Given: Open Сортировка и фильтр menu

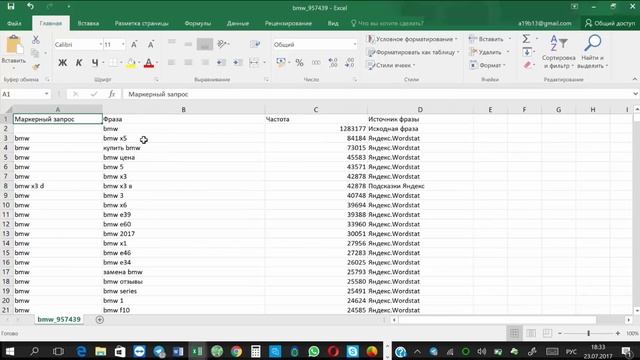Looking at the screenshot, I should 558,52.
